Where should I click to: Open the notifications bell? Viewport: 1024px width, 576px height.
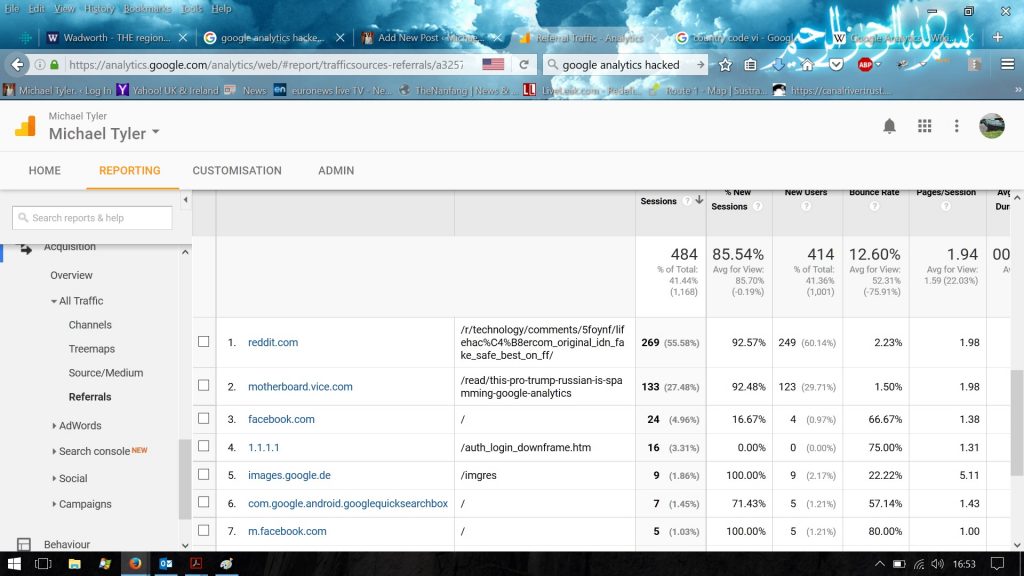(x=889, y=126)
